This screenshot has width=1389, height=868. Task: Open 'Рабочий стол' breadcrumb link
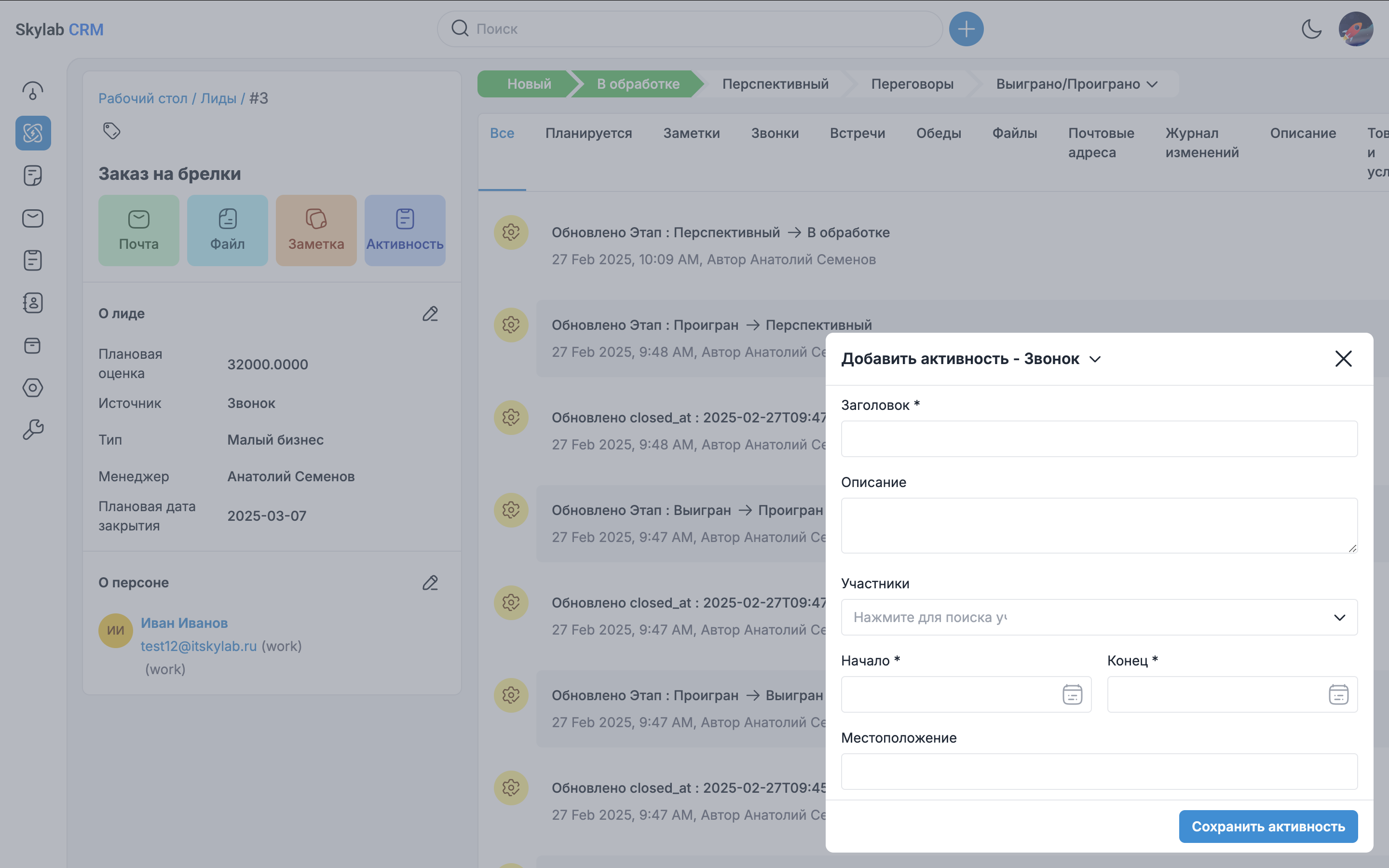(x=143, y=99)
